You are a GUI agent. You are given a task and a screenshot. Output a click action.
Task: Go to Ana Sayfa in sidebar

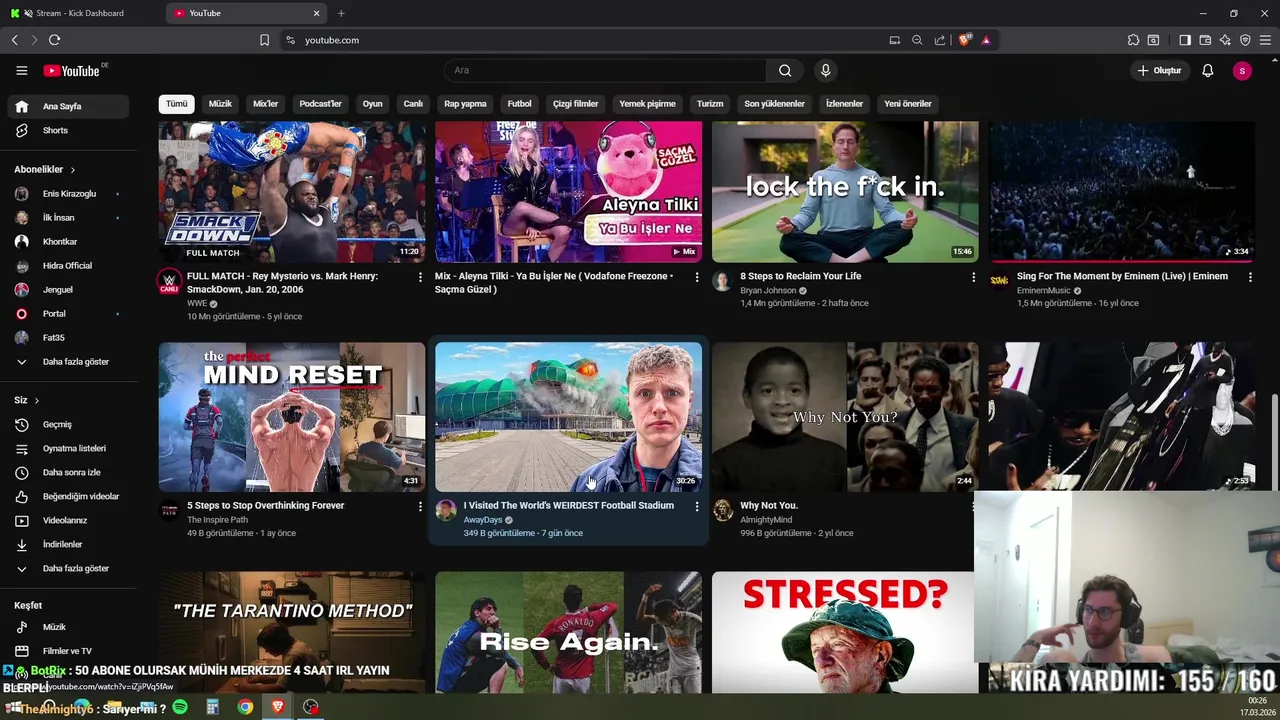point(68,106)
